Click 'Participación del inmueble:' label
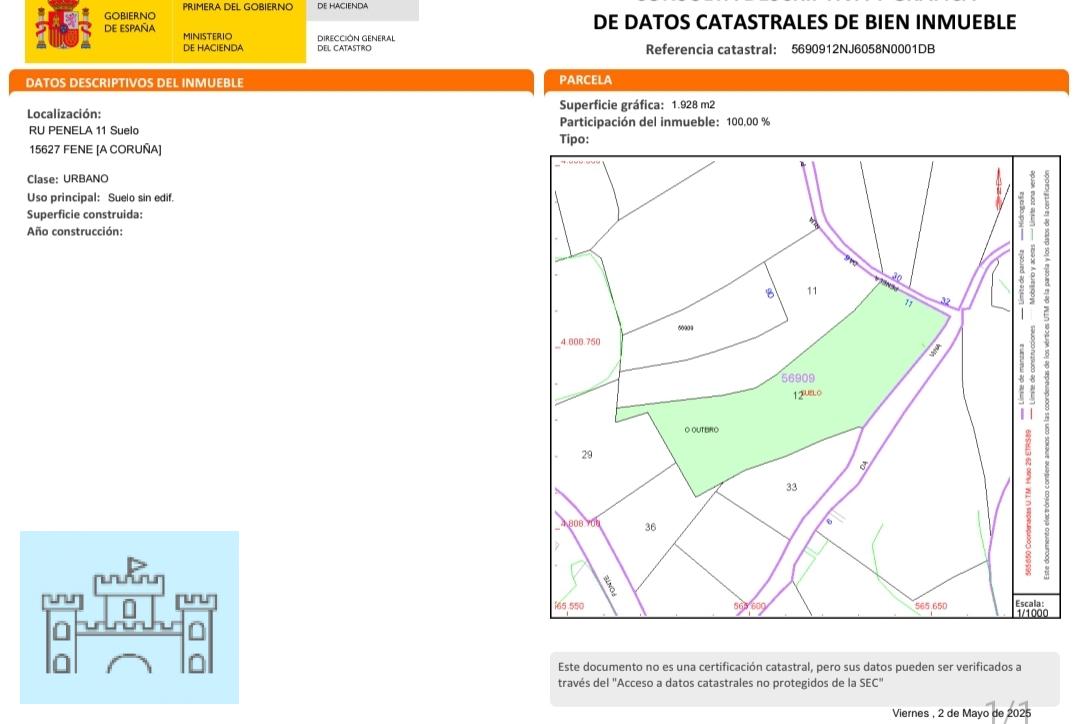The width and height of the screenshot is (1080, 724). (x=639, y=122)
